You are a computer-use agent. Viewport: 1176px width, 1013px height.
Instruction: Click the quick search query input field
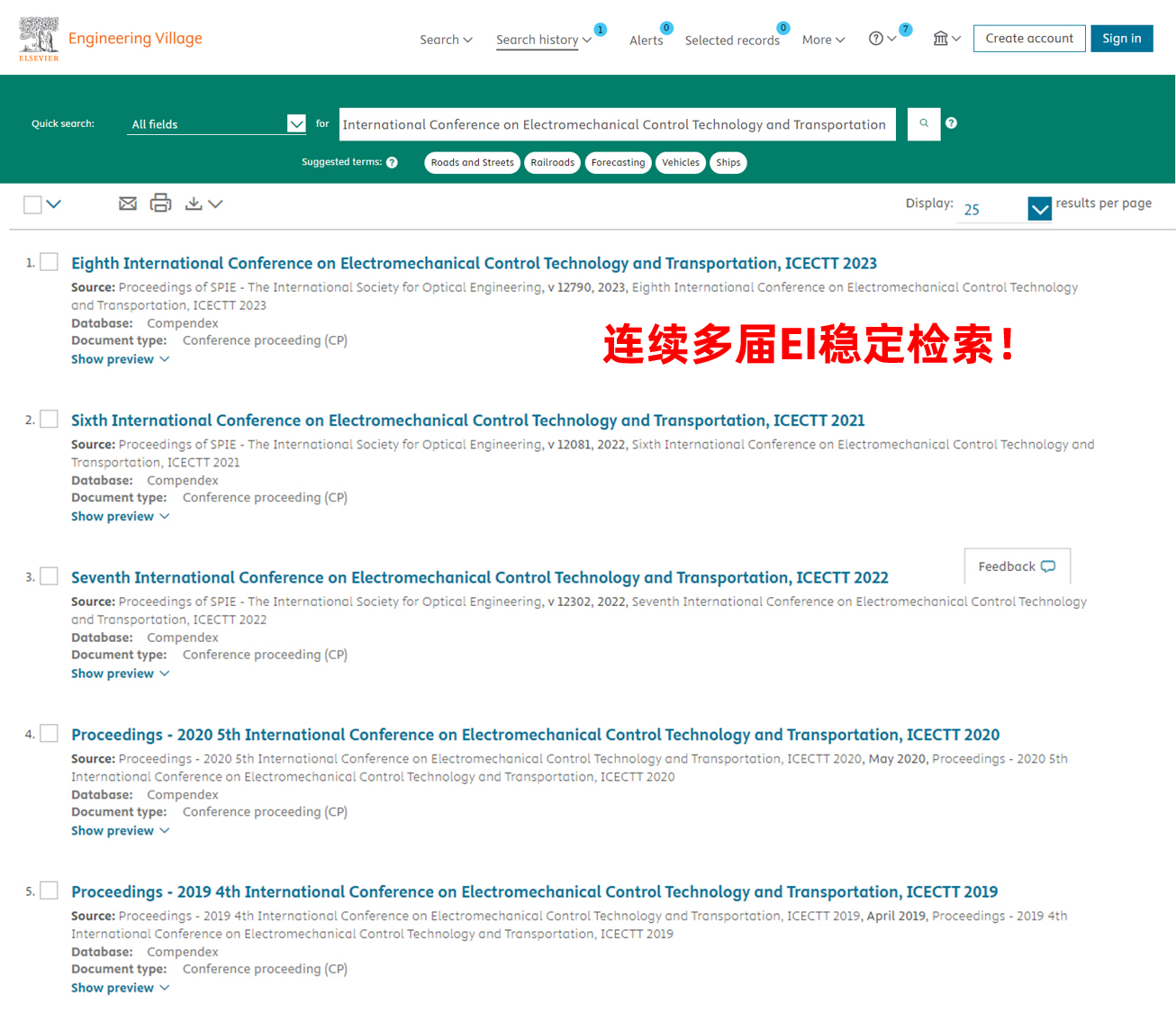[x=617, y=124]
